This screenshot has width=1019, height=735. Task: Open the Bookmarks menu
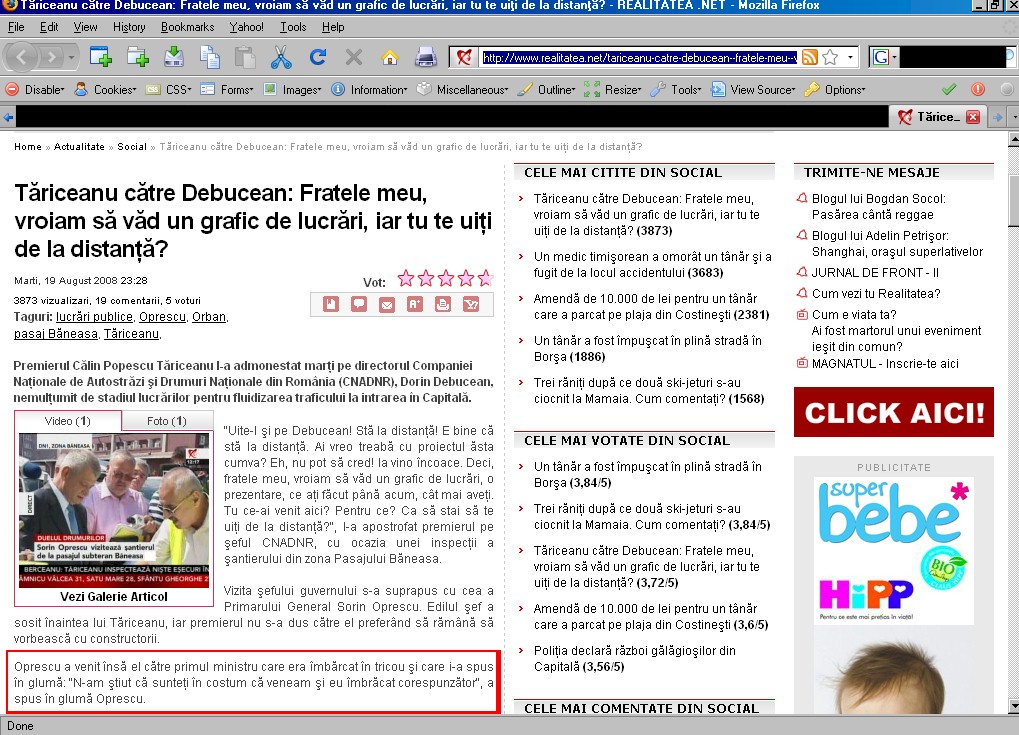[x=187, y=27]
